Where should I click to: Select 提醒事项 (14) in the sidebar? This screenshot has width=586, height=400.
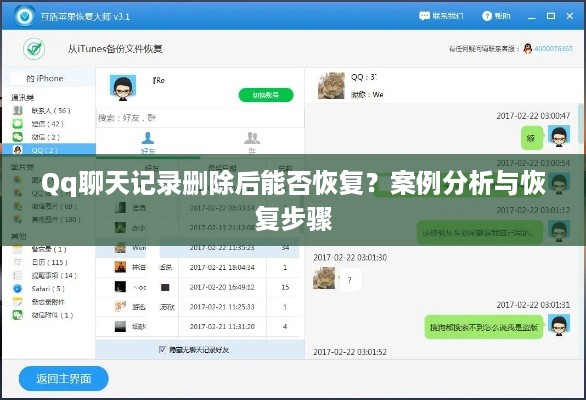tap(49, 276)
